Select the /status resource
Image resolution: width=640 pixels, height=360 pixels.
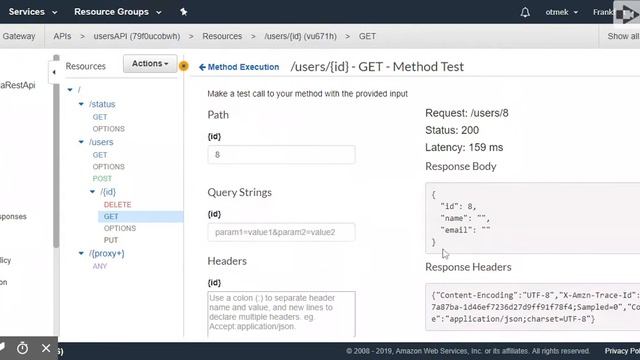coord(102,104)
